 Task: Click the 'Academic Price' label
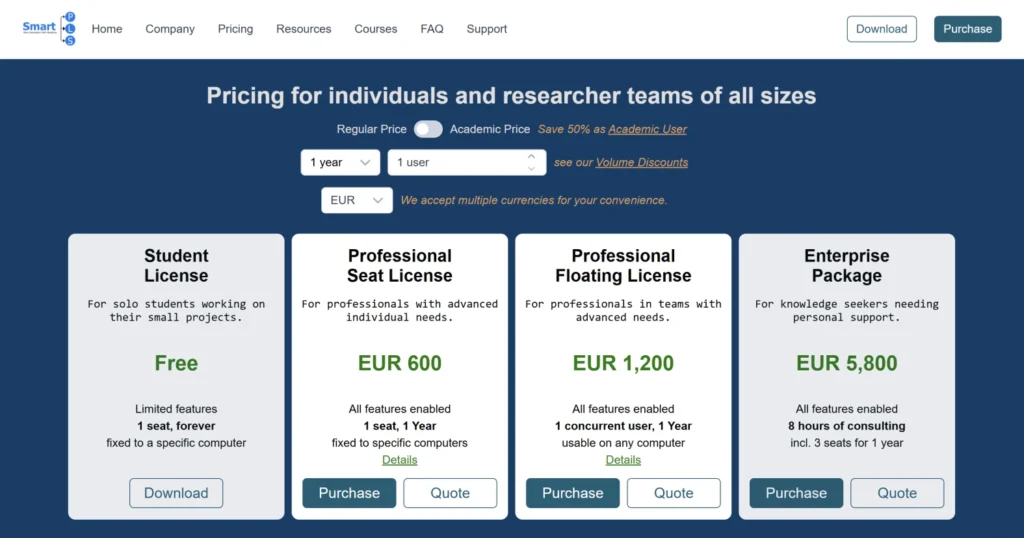click(490, 129)
